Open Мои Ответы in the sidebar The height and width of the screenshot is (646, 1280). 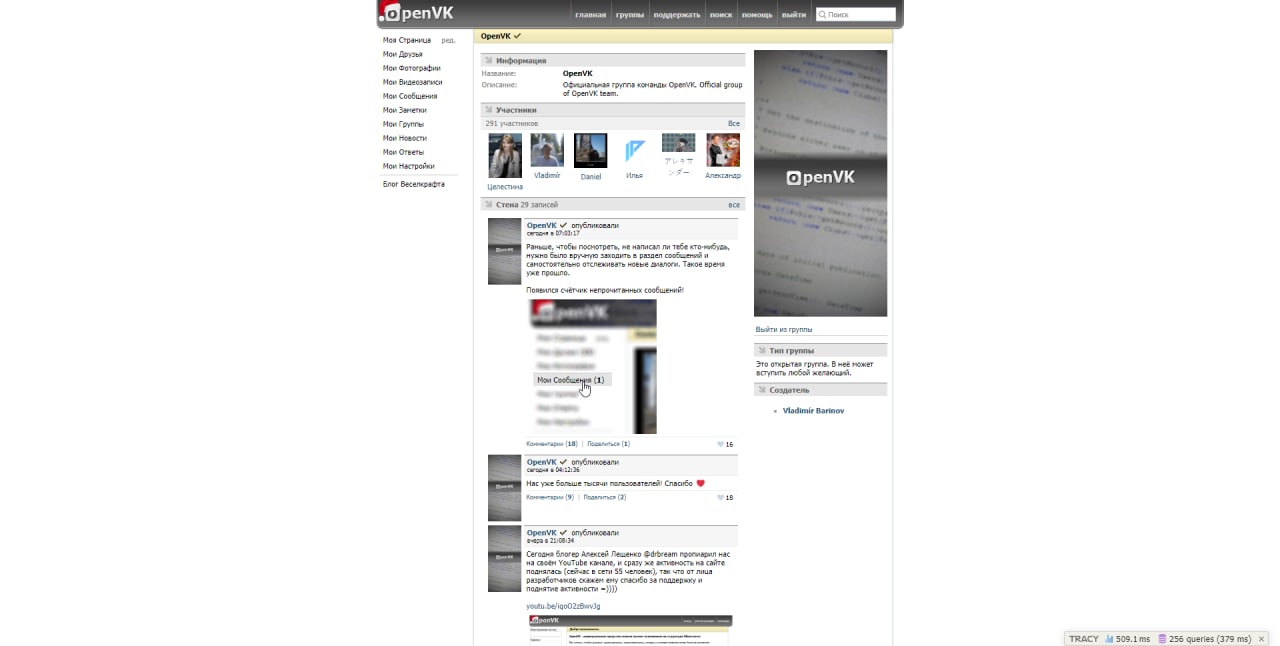pos(403,152)
